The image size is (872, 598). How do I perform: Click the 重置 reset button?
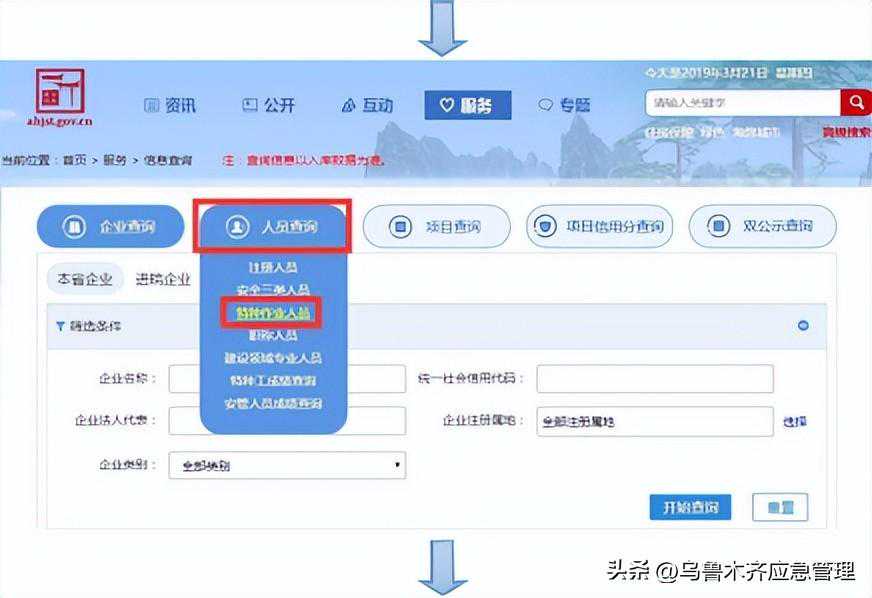tap(779, 507)
